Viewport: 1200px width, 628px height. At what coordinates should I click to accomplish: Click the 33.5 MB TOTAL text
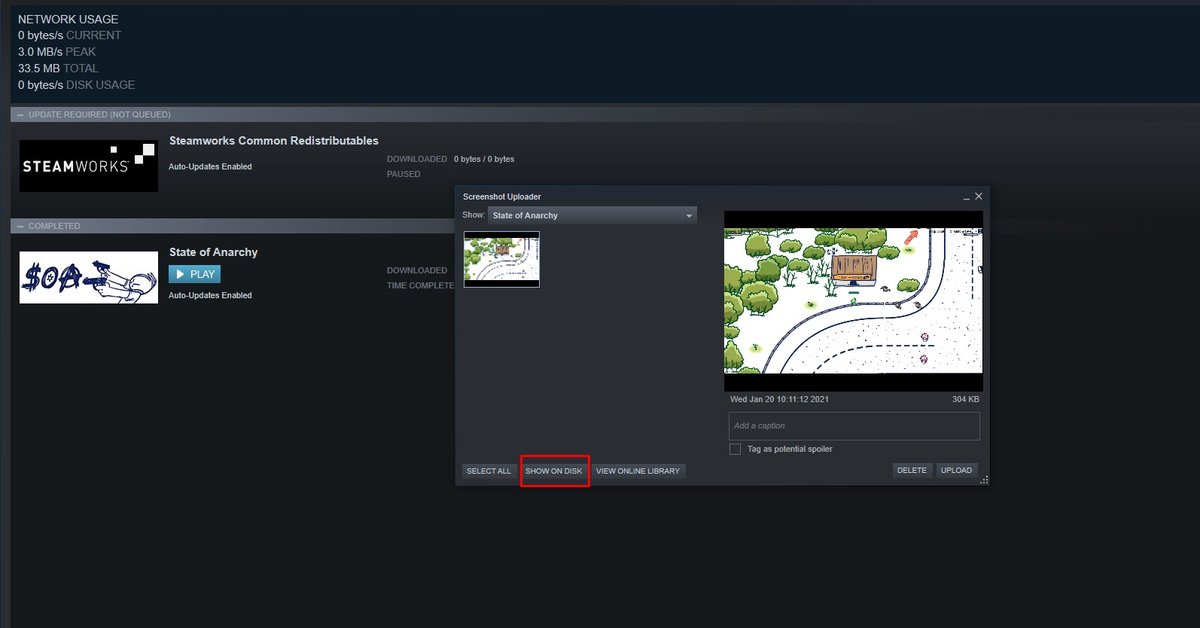(58, 68)
